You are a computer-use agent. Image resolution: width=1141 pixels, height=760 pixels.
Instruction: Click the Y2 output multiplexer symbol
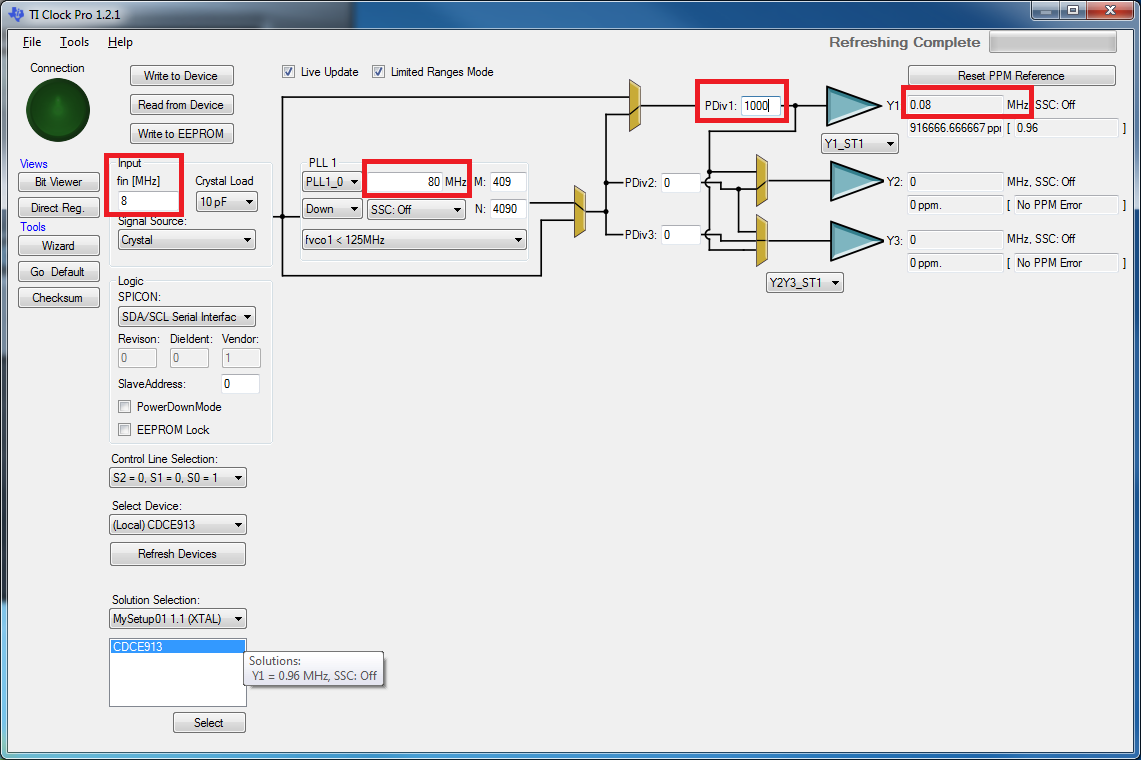[x=762, y=181]
